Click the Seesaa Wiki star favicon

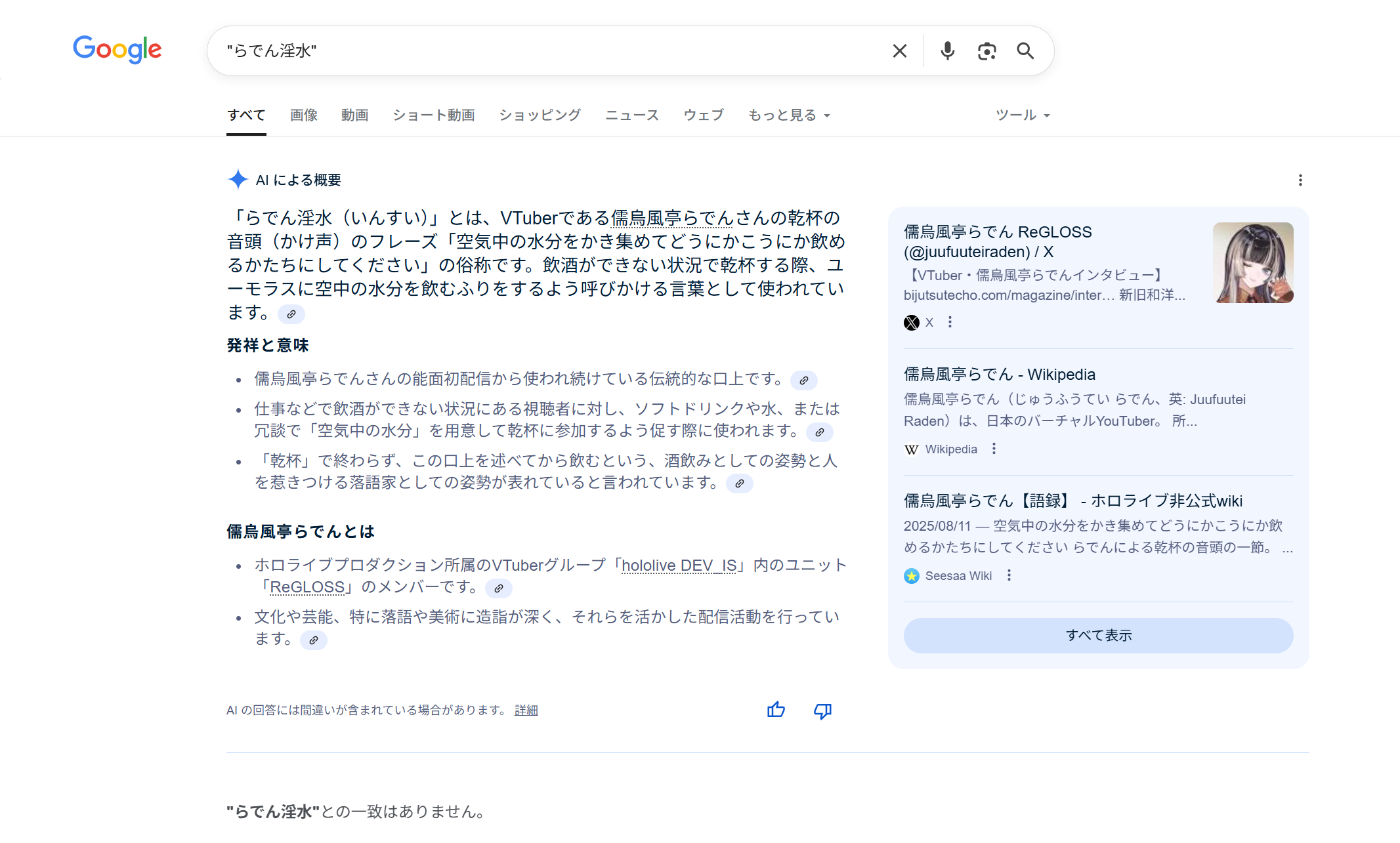click(x=912, y=576)
